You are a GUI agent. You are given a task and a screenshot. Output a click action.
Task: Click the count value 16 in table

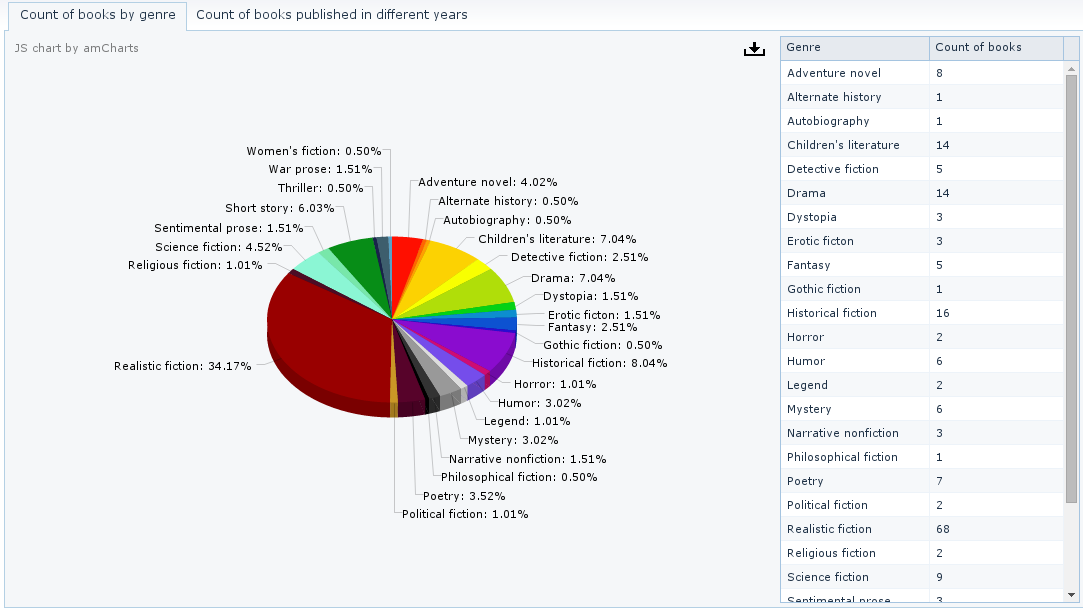[x=943, y=313]
